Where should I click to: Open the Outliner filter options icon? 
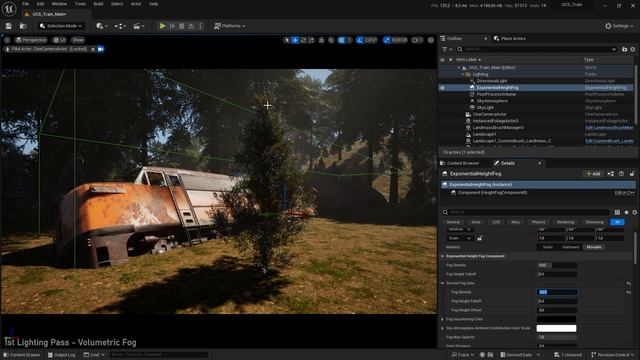447,49
